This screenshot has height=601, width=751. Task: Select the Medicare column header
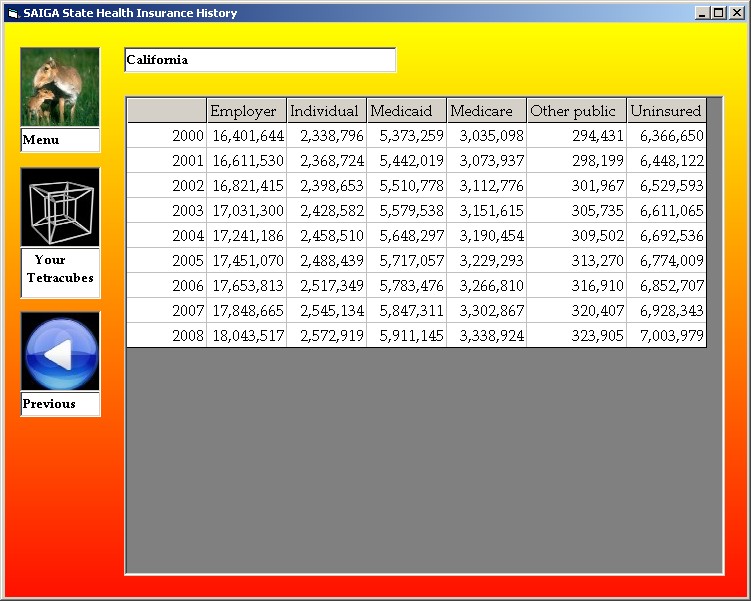tap(486, 111)
